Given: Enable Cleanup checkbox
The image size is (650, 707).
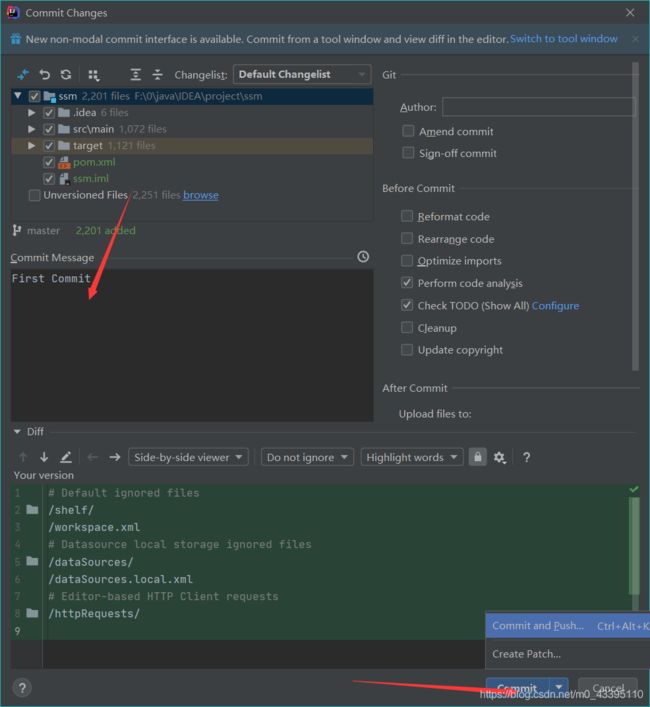Looking at the screenshot, I should tap(407, 327).
